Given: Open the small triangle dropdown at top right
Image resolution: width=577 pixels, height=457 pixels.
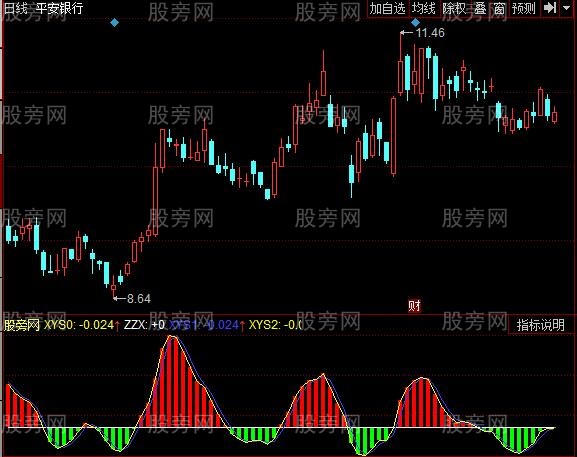Looking at the screenshot, I should [567, 8].
